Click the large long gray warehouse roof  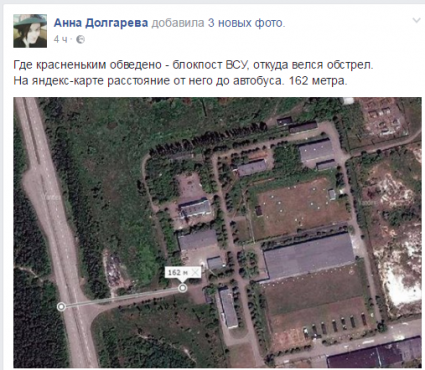coord(309,256)
